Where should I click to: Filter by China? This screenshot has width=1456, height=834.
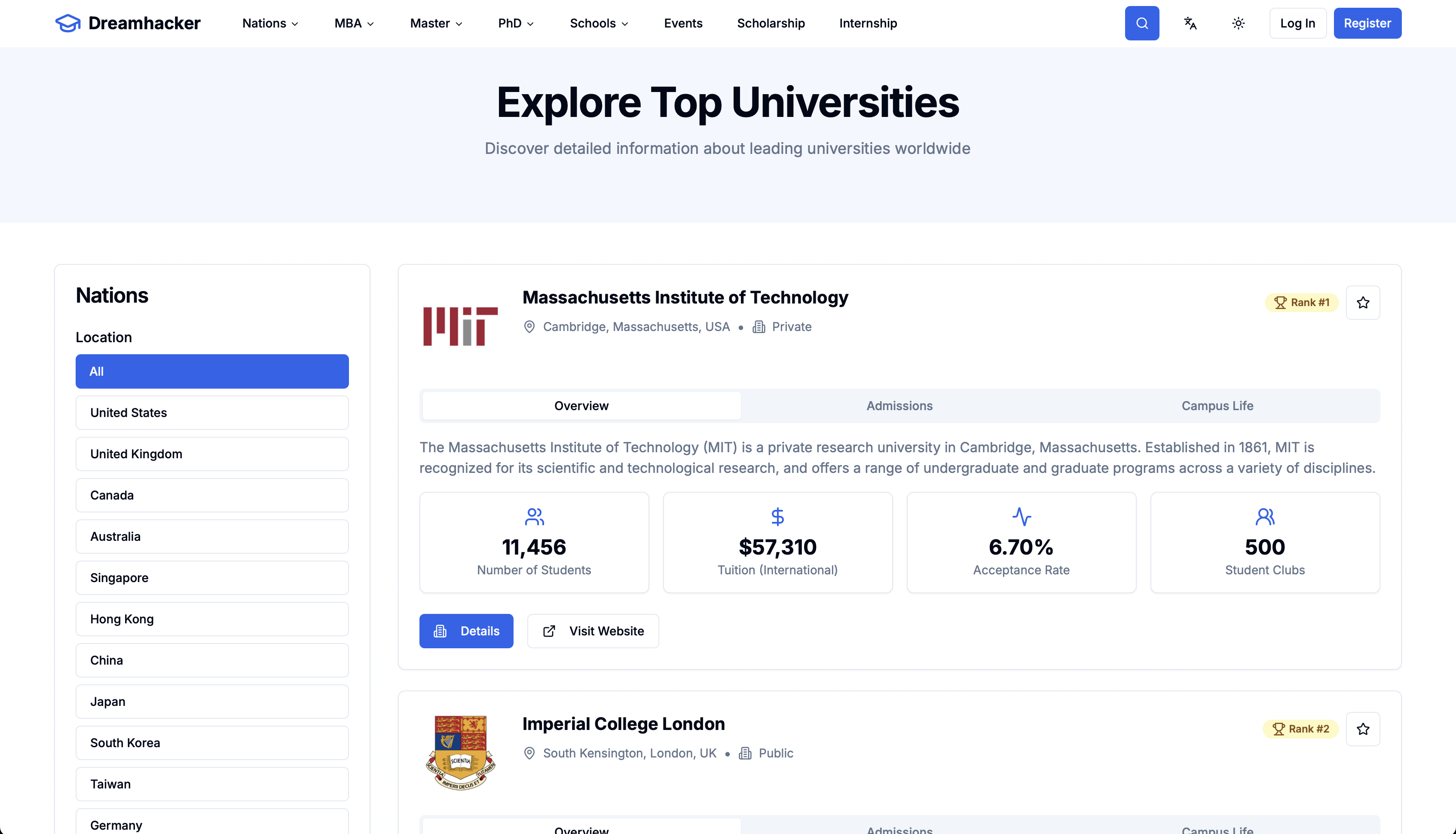[212, 660]
